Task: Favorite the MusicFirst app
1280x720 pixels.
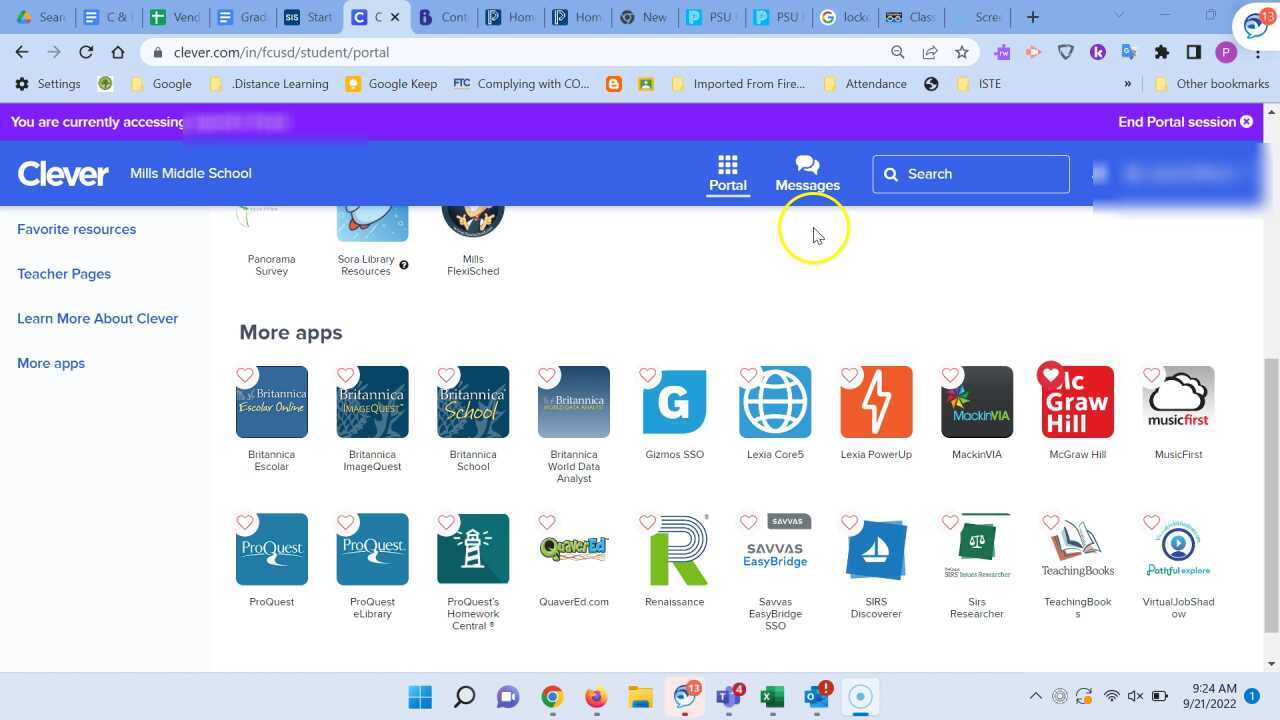Action: coord(1151,375)
